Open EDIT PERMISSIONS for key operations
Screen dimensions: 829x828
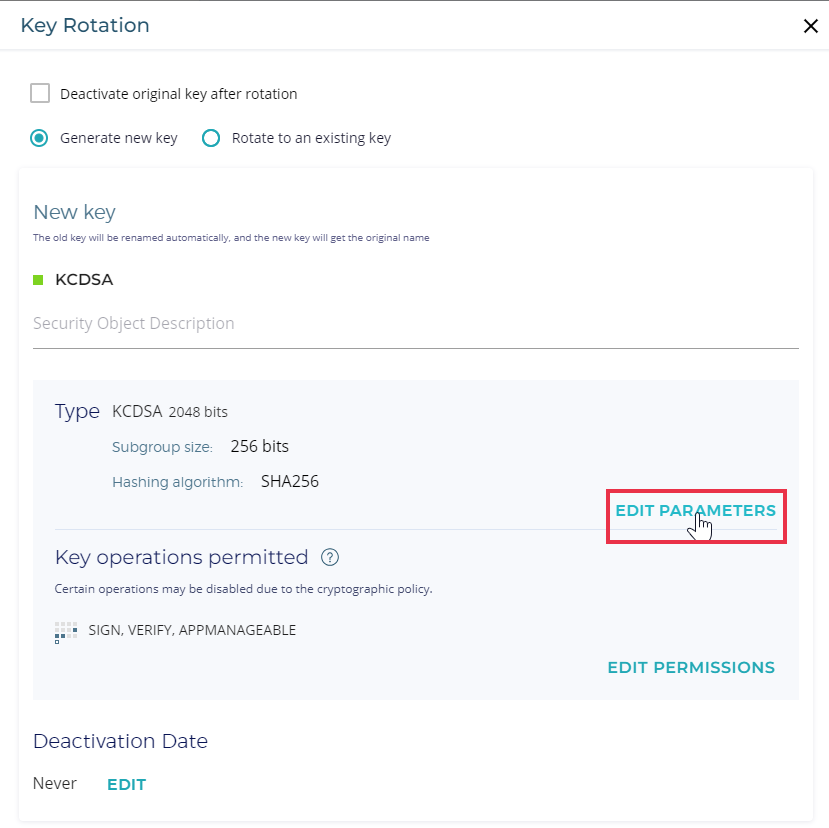[691, 667]
